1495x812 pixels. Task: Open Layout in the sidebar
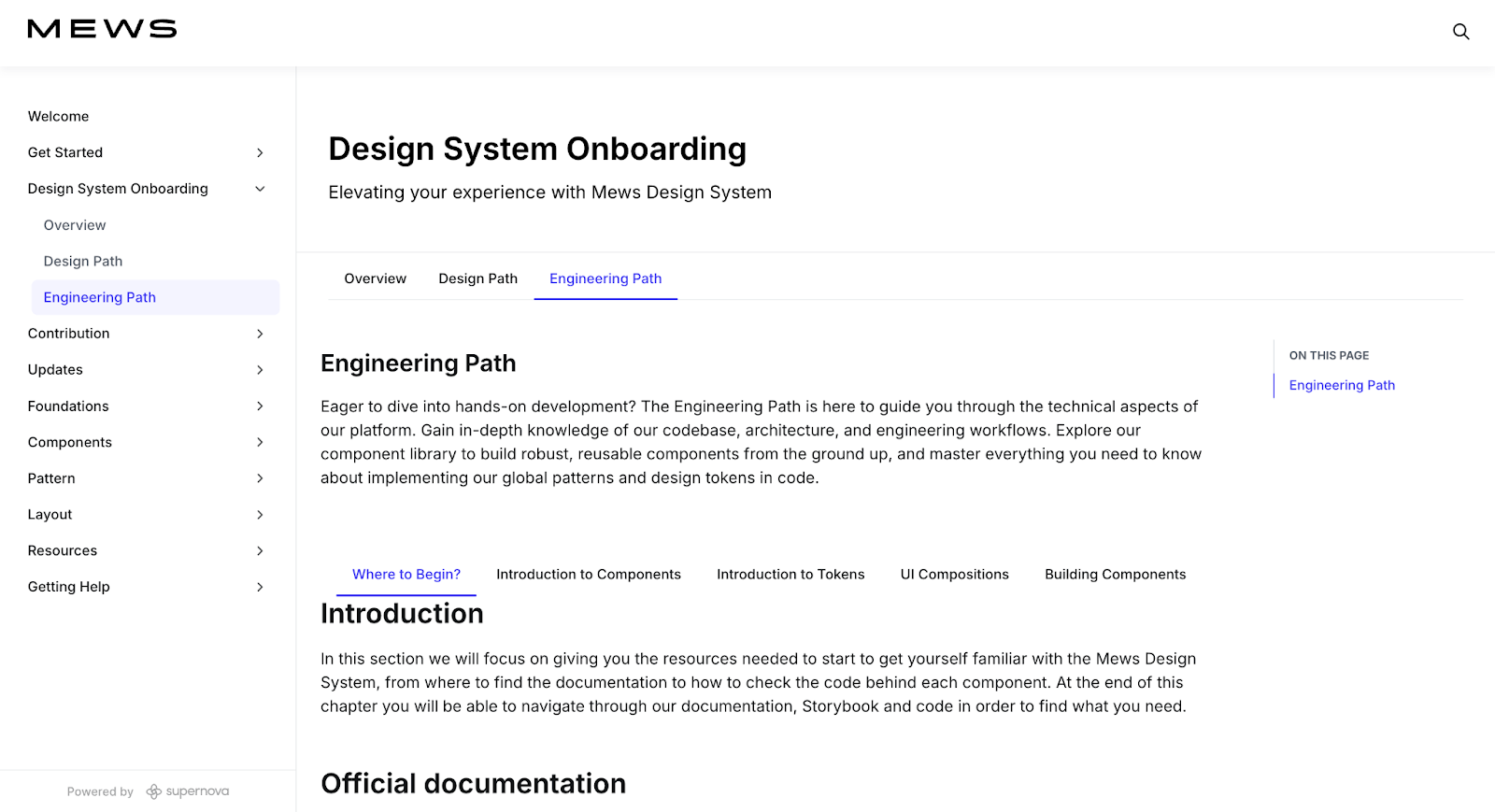[50, 515]
